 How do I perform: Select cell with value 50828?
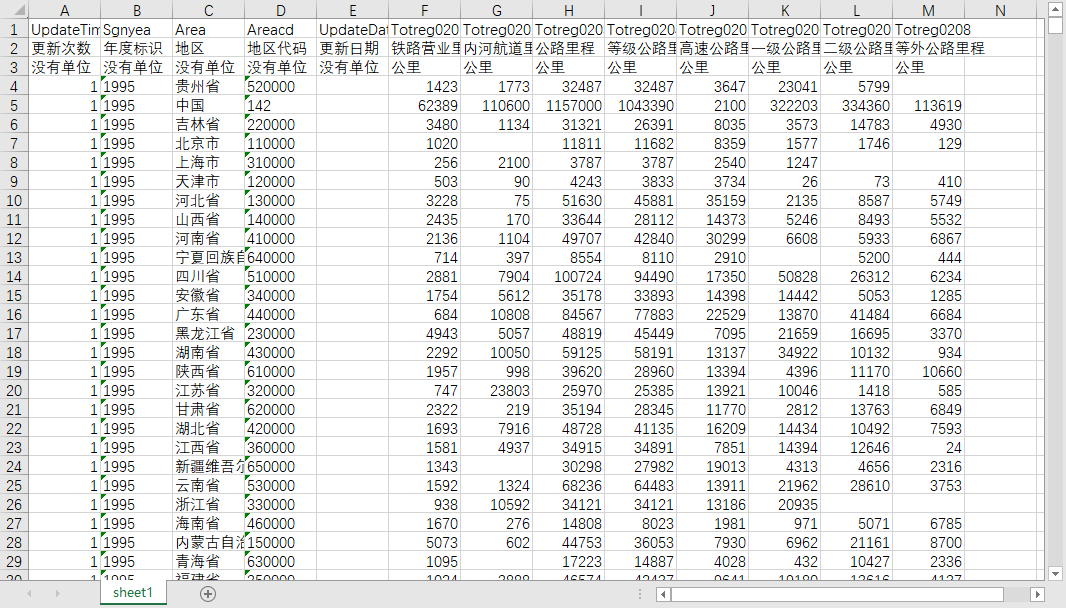[x=785, y=276]
